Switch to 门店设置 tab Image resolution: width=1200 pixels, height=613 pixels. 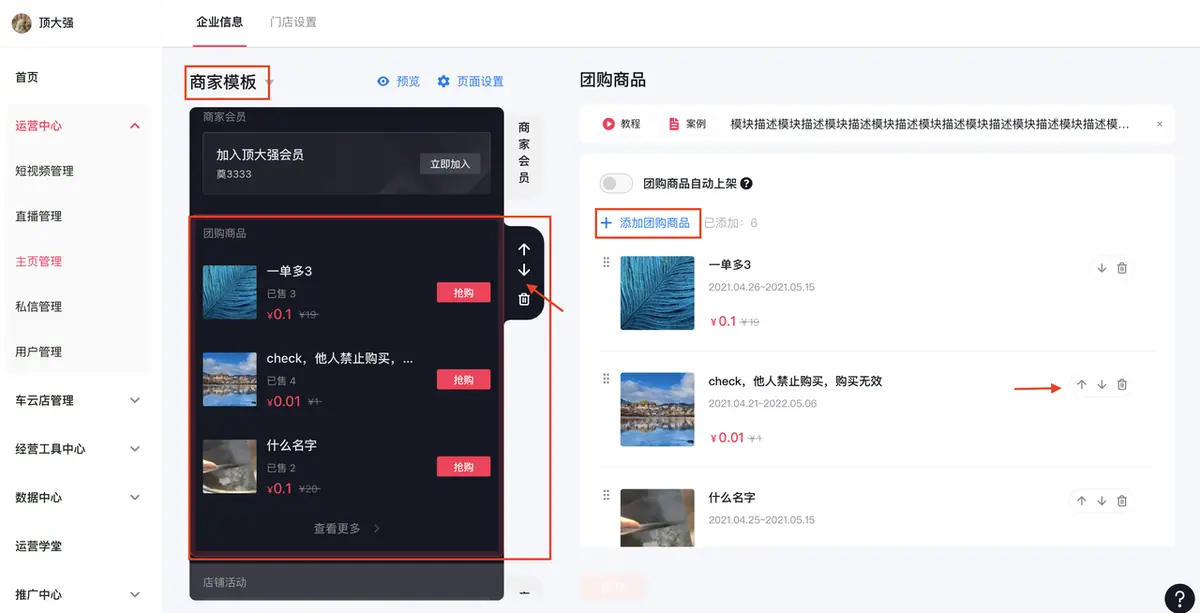click(293, 22)
